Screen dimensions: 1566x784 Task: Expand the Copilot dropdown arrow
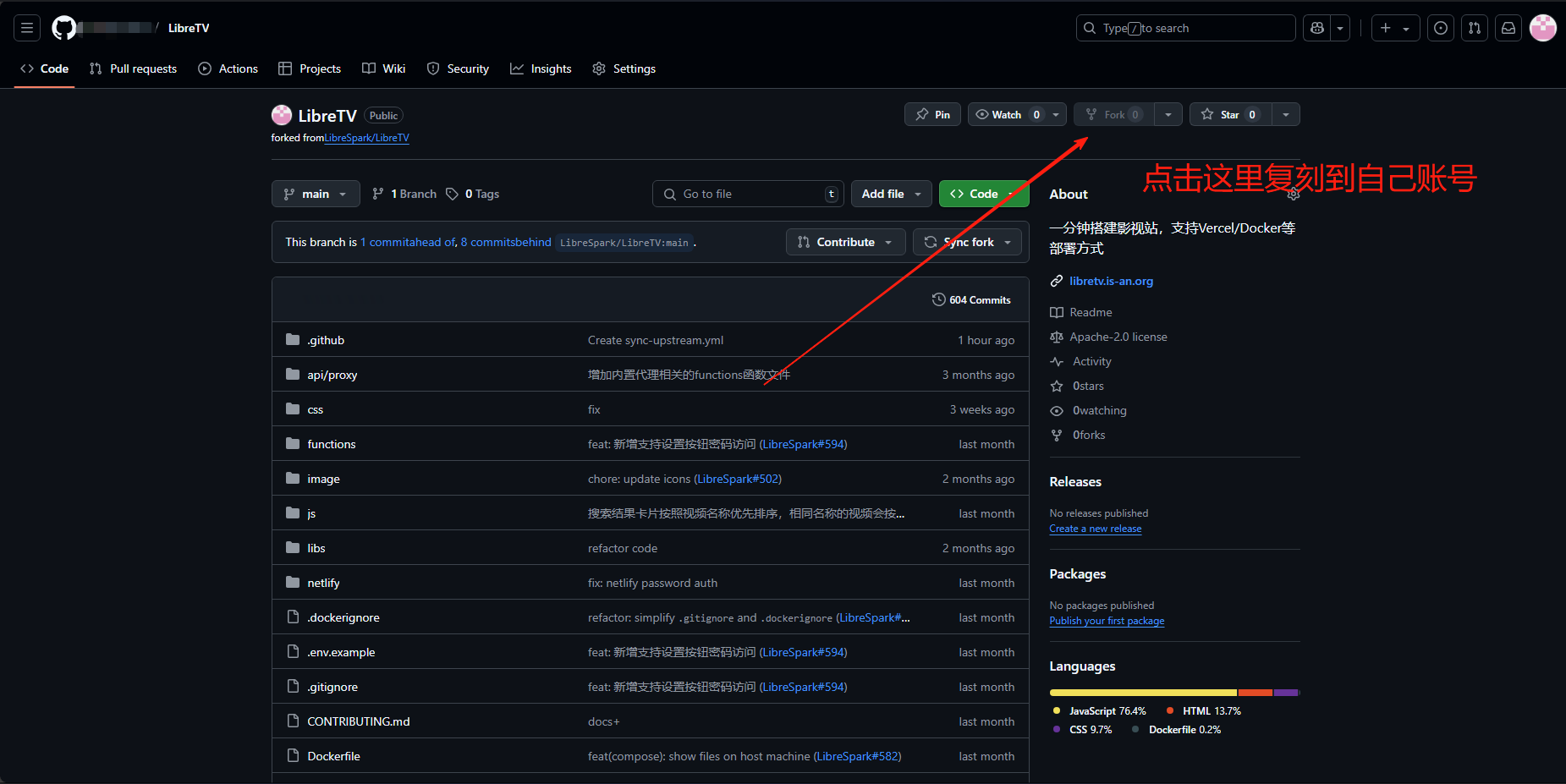point(1340,28)
